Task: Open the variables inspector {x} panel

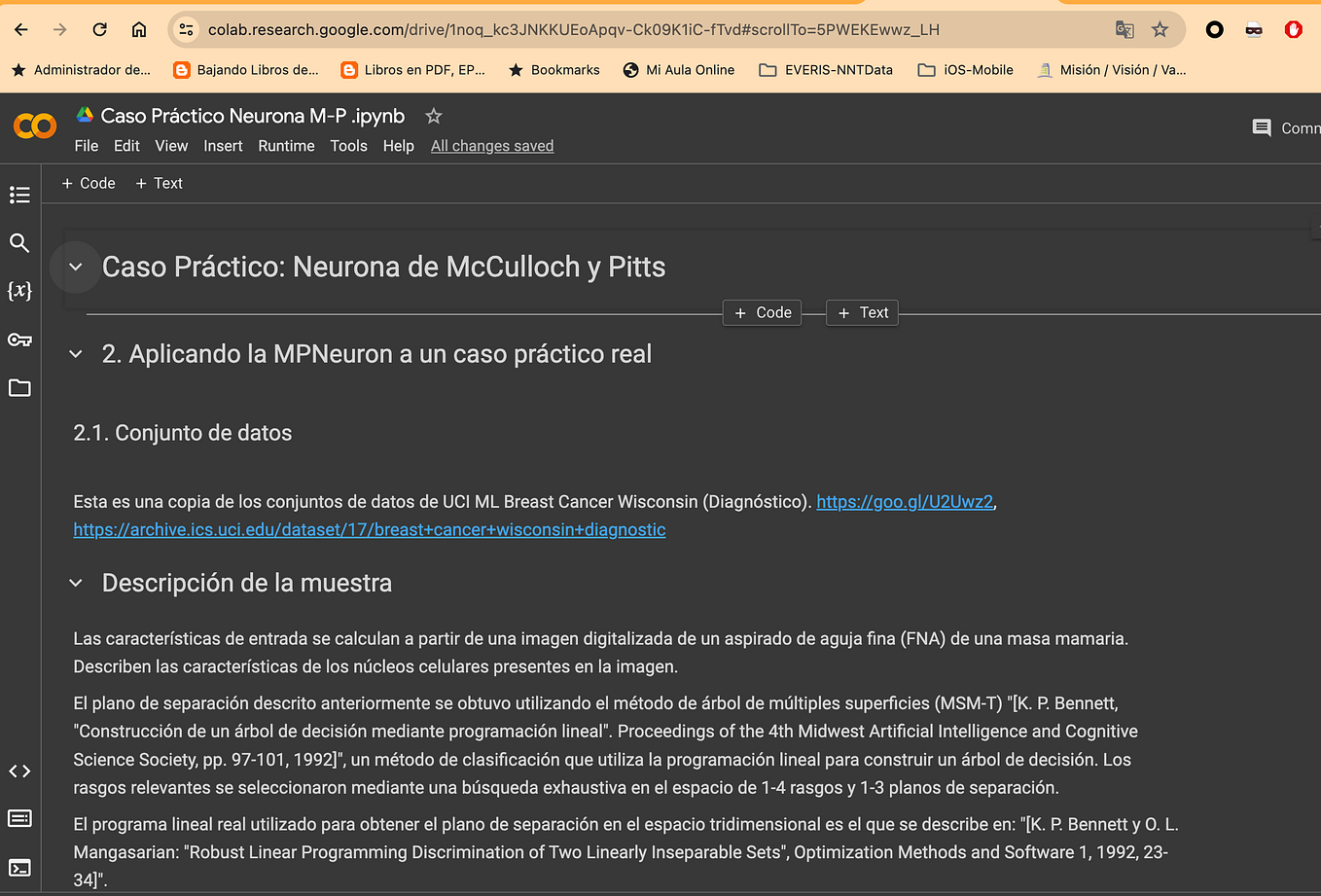Action: (x=19, y=290)
